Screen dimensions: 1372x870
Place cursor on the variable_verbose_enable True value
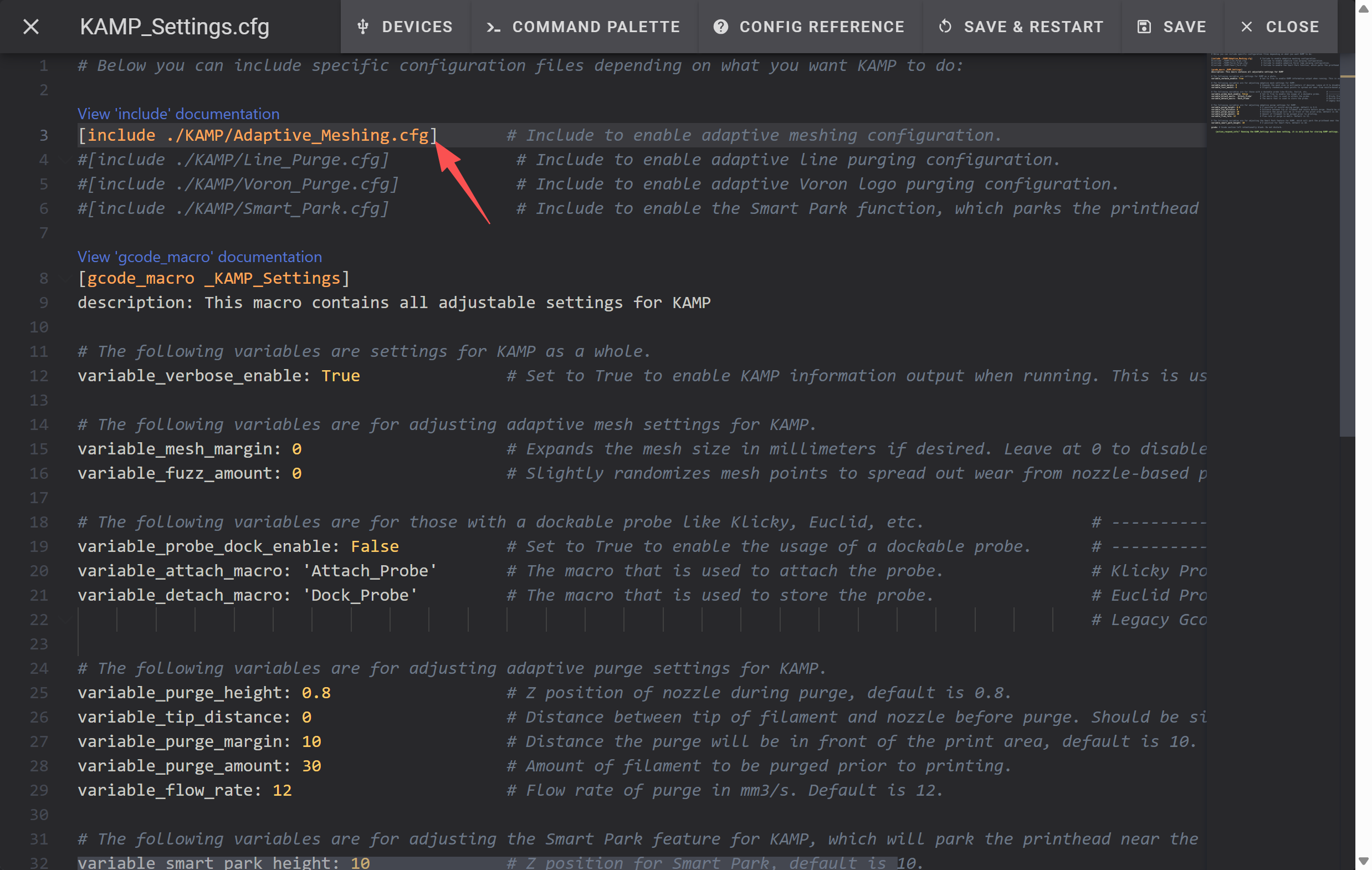(340, 376)
